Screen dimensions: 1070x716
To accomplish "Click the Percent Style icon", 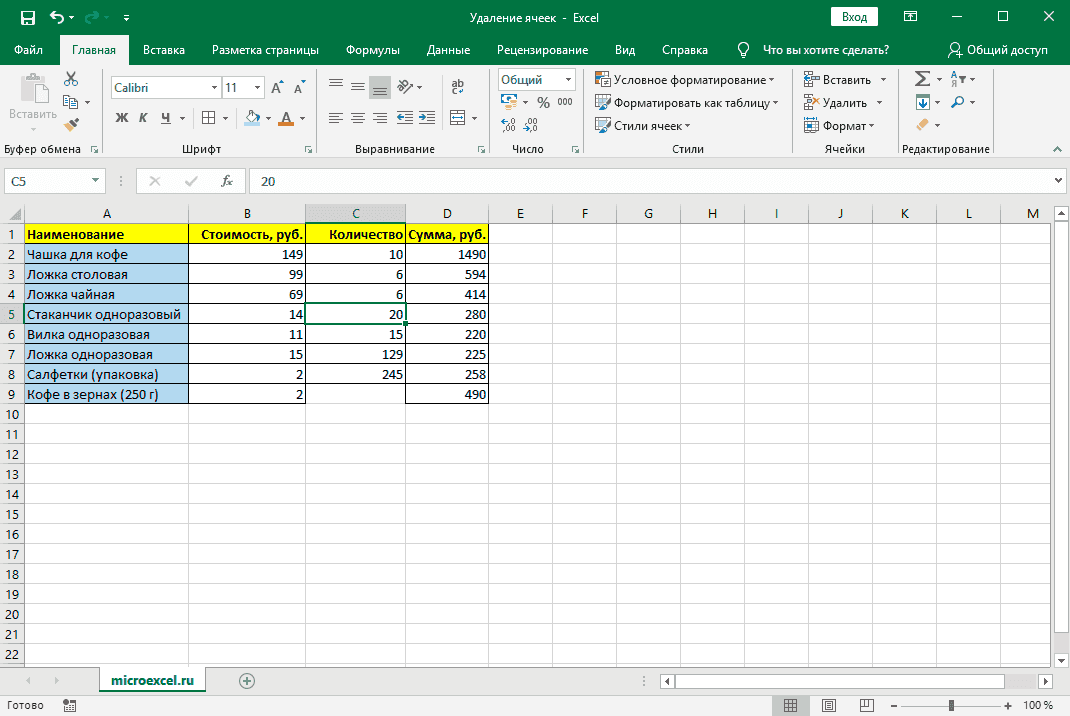I will [x=543, y=102].
